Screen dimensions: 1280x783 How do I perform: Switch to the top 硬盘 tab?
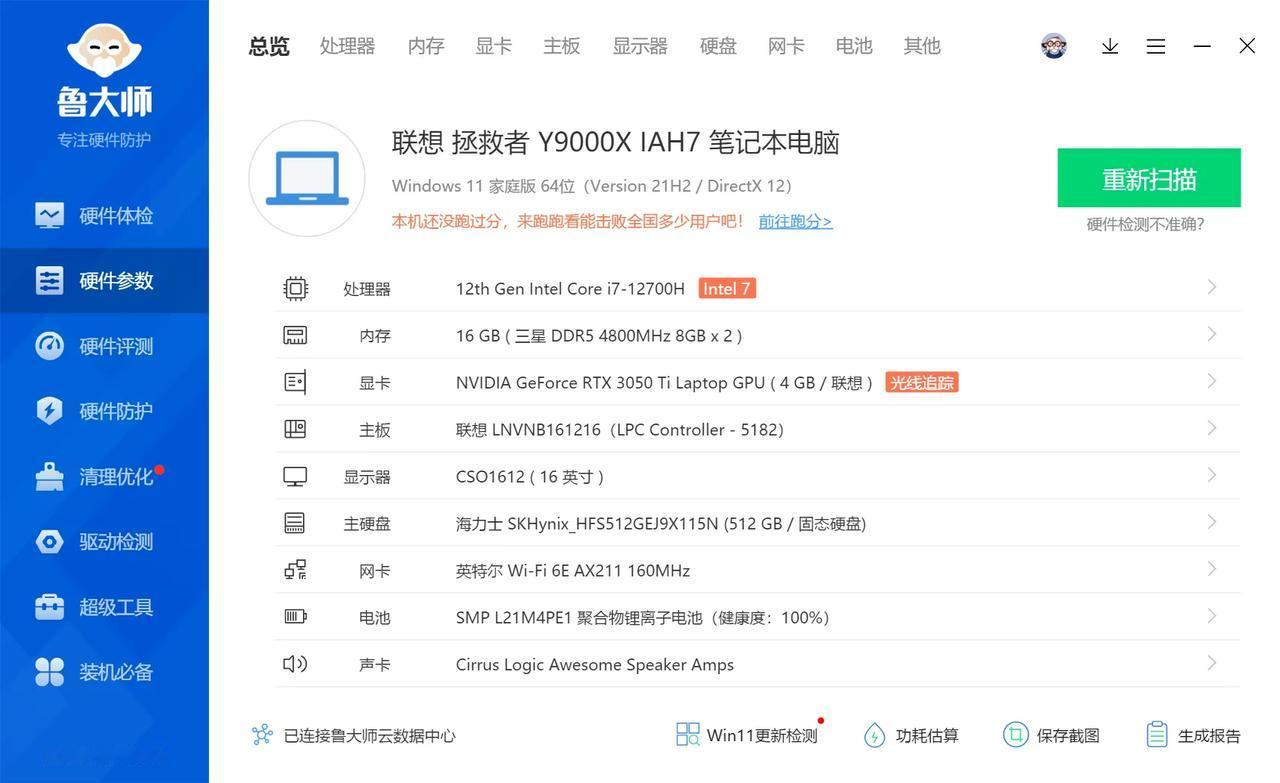tap(718, 46)
